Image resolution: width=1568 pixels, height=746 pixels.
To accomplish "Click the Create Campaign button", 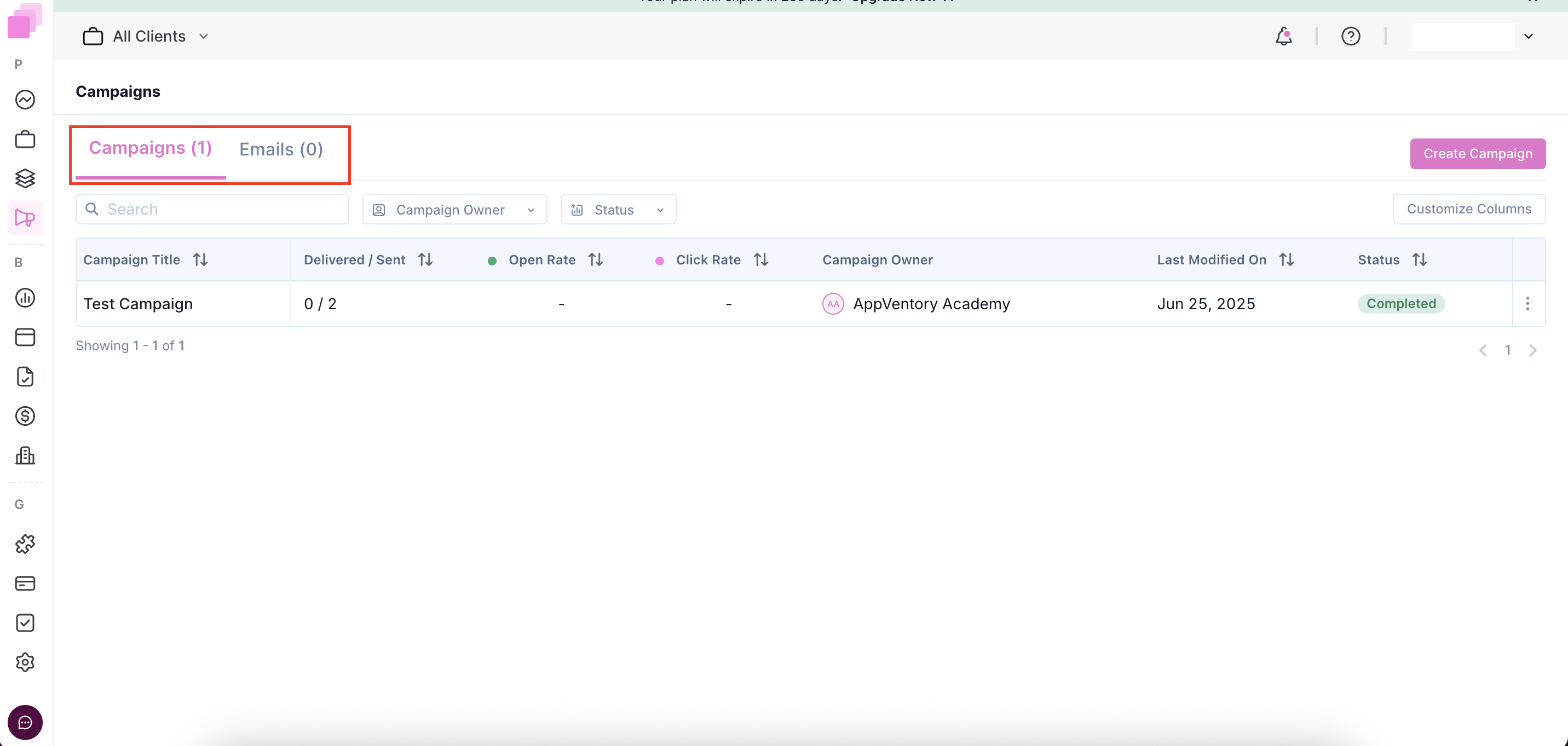I will pyautogui.click(x=1477, y=154).
